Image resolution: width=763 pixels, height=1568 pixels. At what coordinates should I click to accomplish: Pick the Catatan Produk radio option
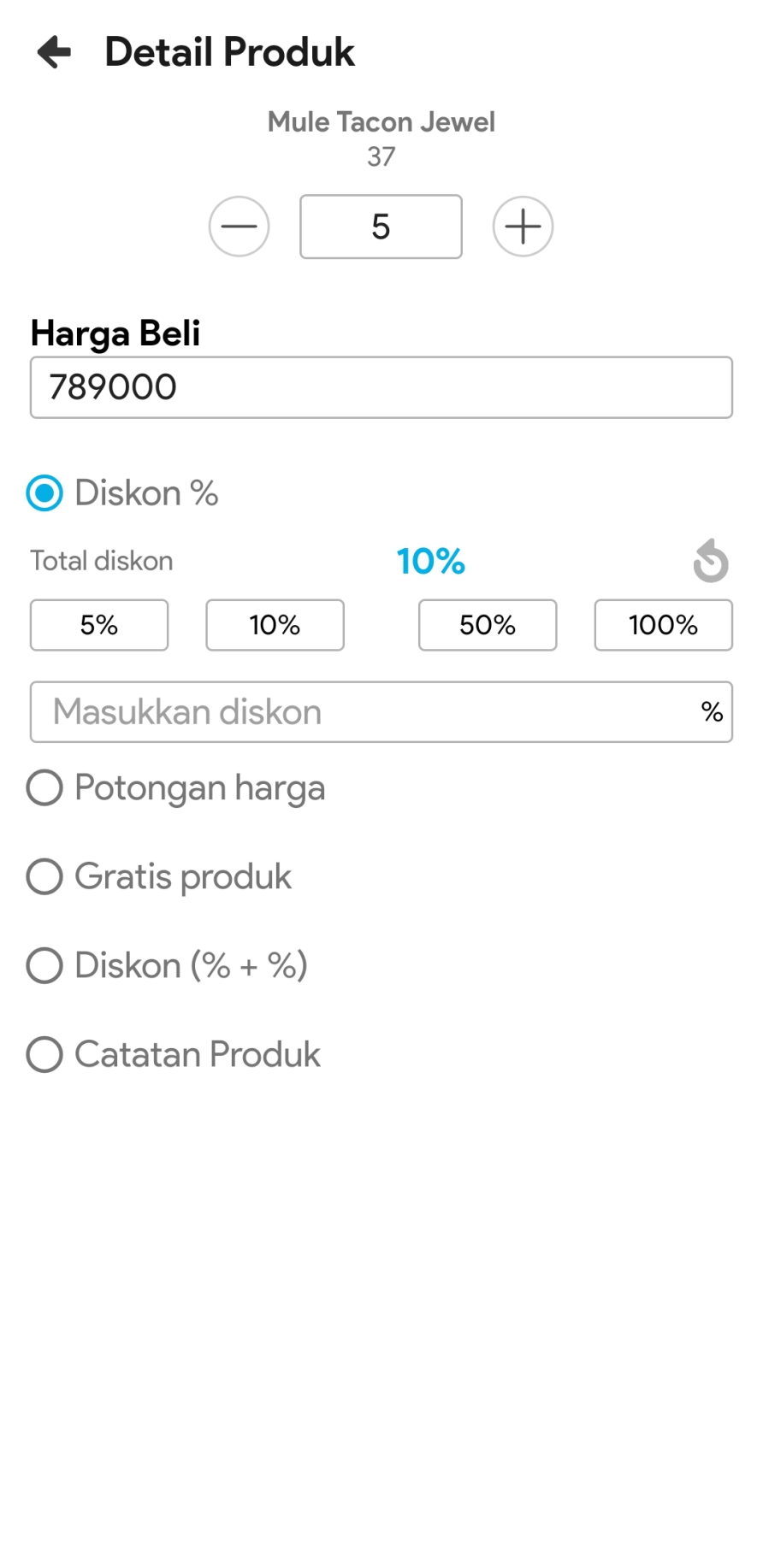[x=44, y=1054]
